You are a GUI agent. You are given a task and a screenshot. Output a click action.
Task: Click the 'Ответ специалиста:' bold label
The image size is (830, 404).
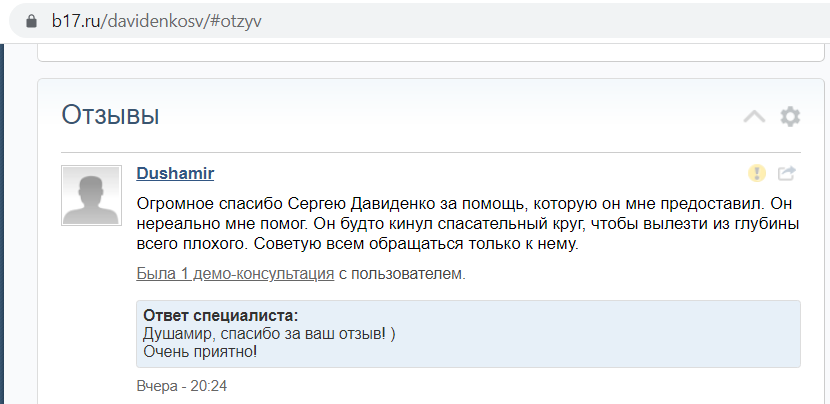coord(221,315)
